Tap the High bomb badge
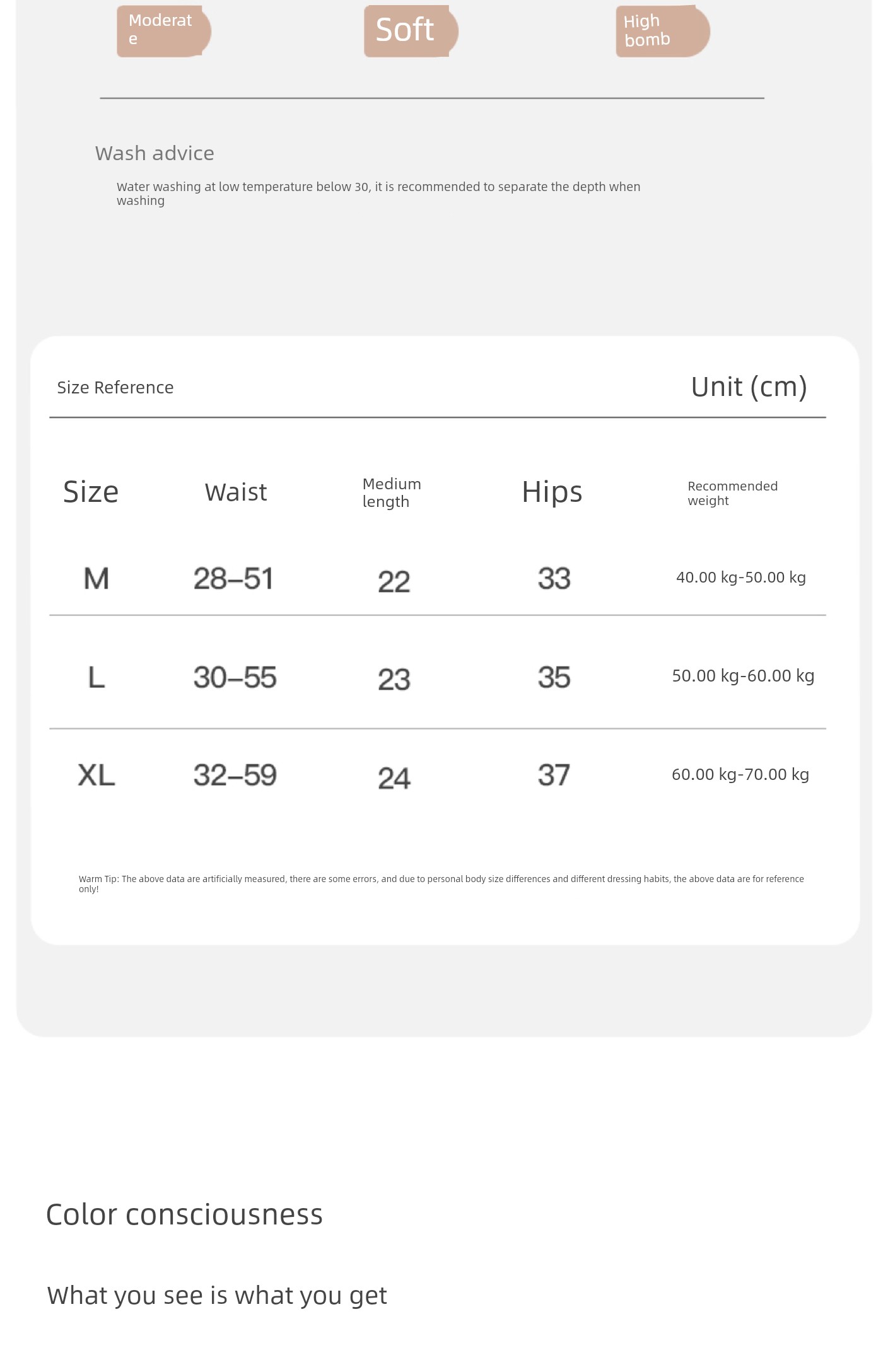This screenshot has height=1372, width=888. click(x=662, y=31)
